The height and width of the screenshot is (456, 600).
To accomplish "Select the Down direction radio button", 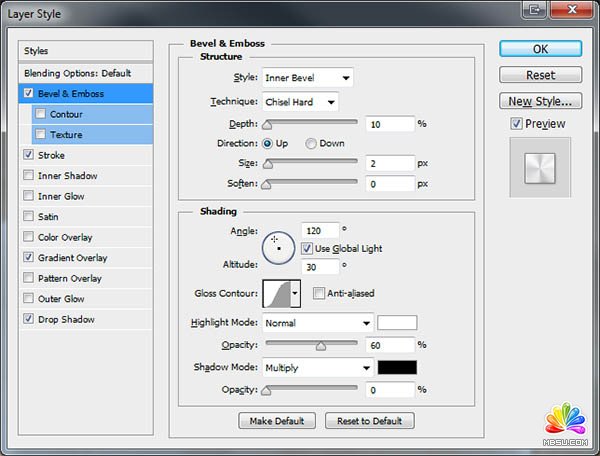I will coord(311,143).
